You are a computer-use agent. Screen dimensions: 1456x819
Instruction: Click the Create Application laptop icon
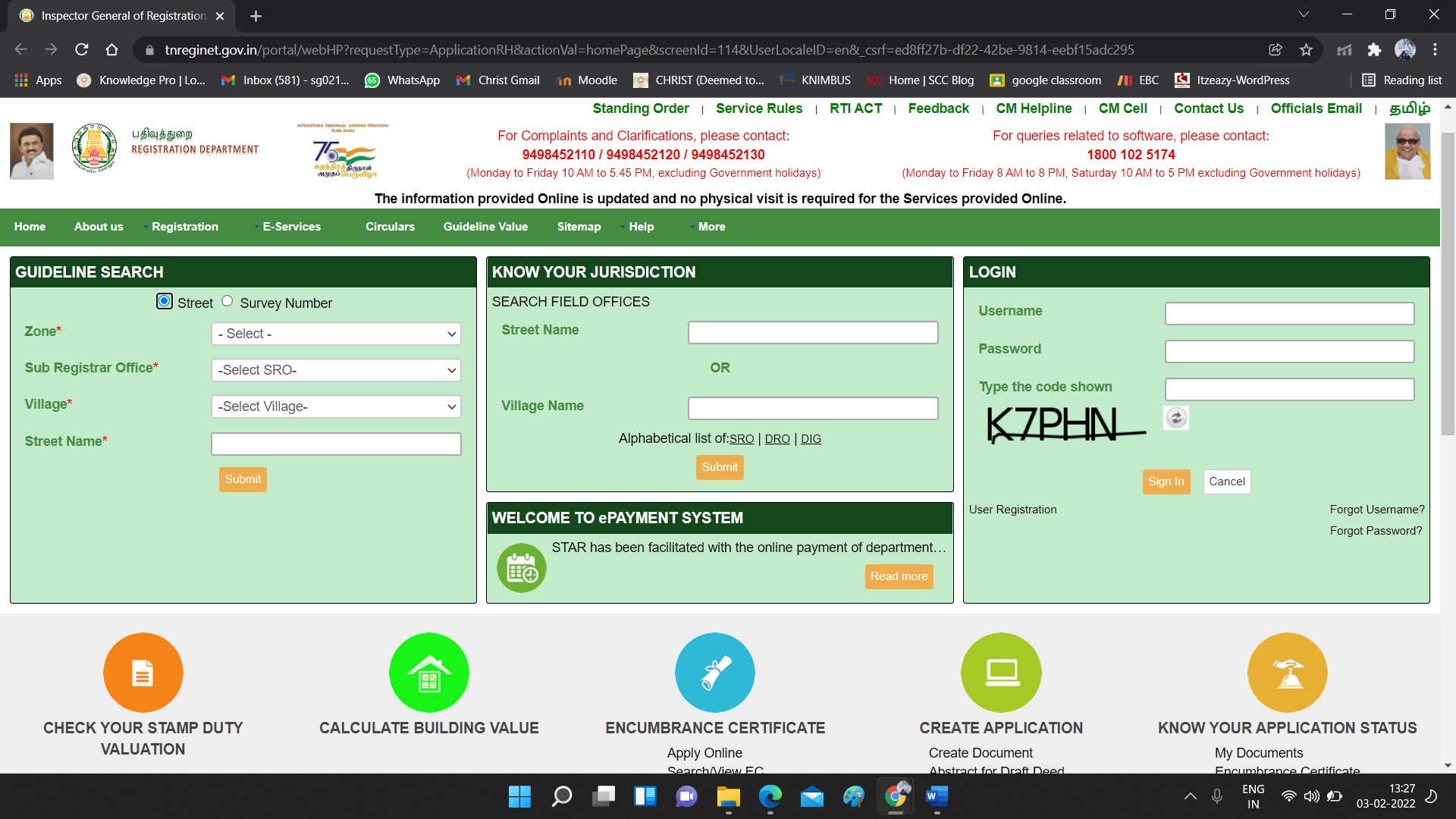[1001, 673]
